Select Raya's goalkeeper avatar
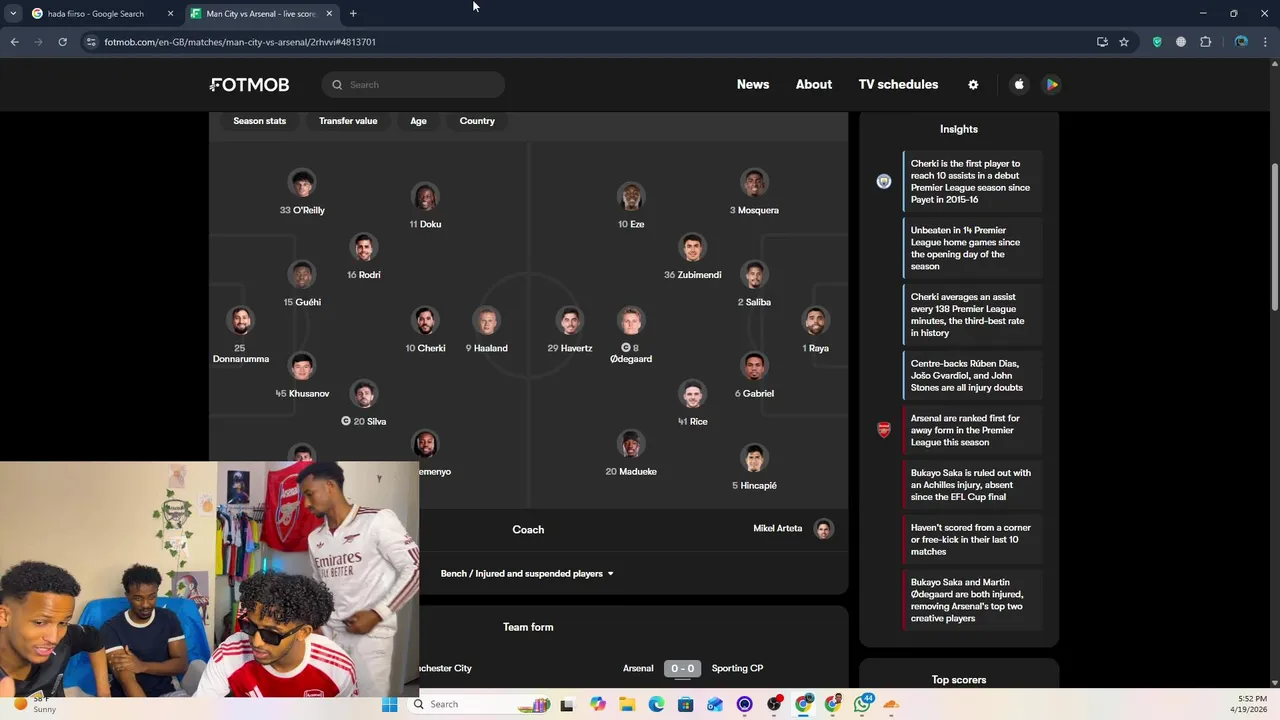 [816, 321]
